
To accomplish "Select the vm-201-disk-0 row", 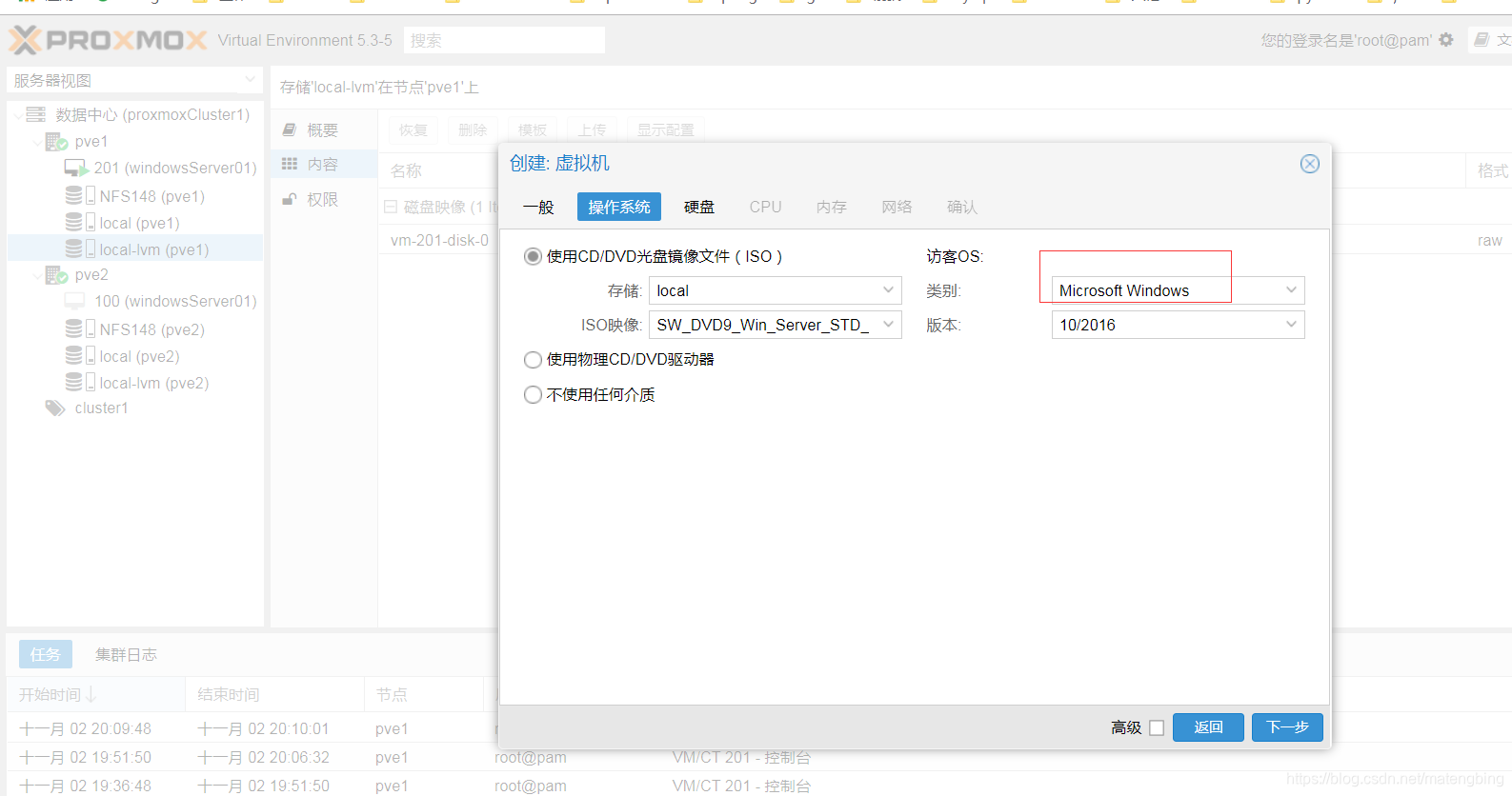I will point(439,240).
